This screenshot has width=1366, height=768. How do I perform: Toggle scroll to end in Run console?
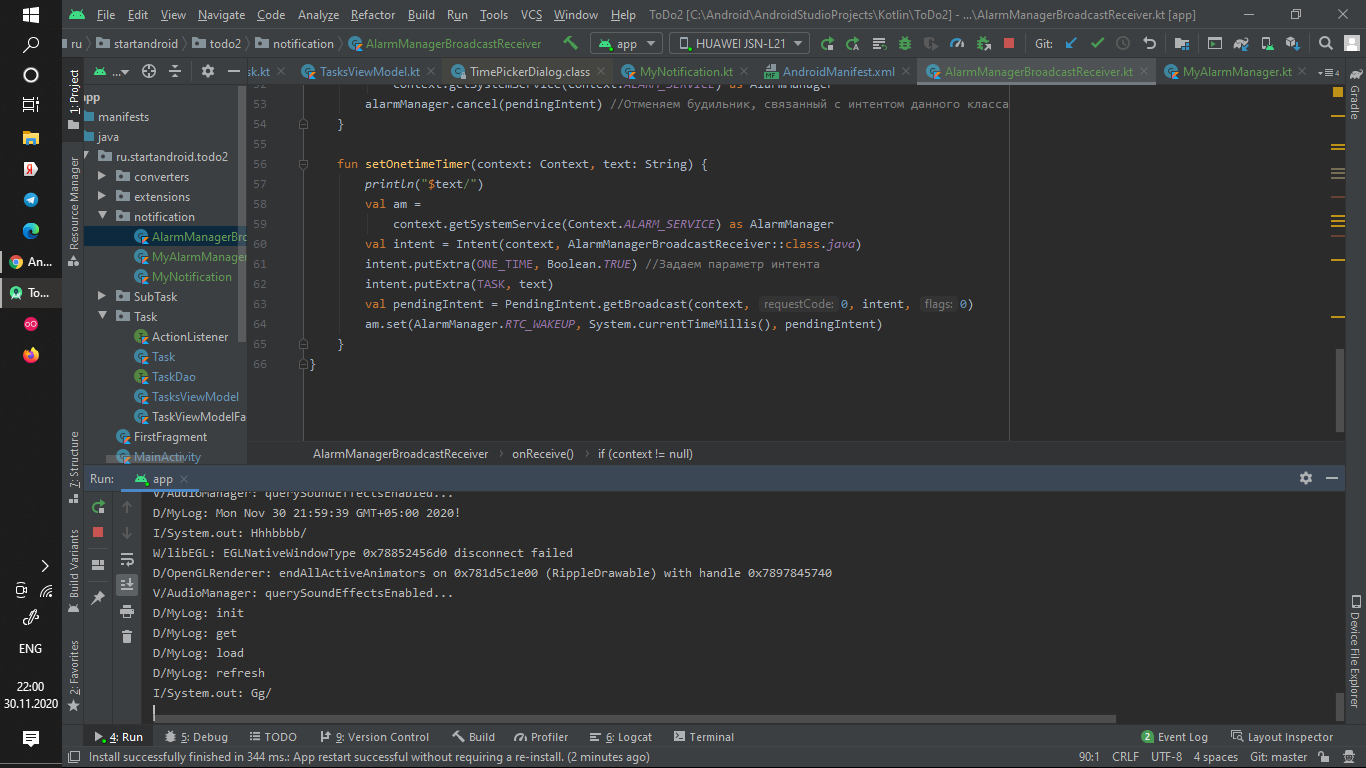tap(127, 585)
